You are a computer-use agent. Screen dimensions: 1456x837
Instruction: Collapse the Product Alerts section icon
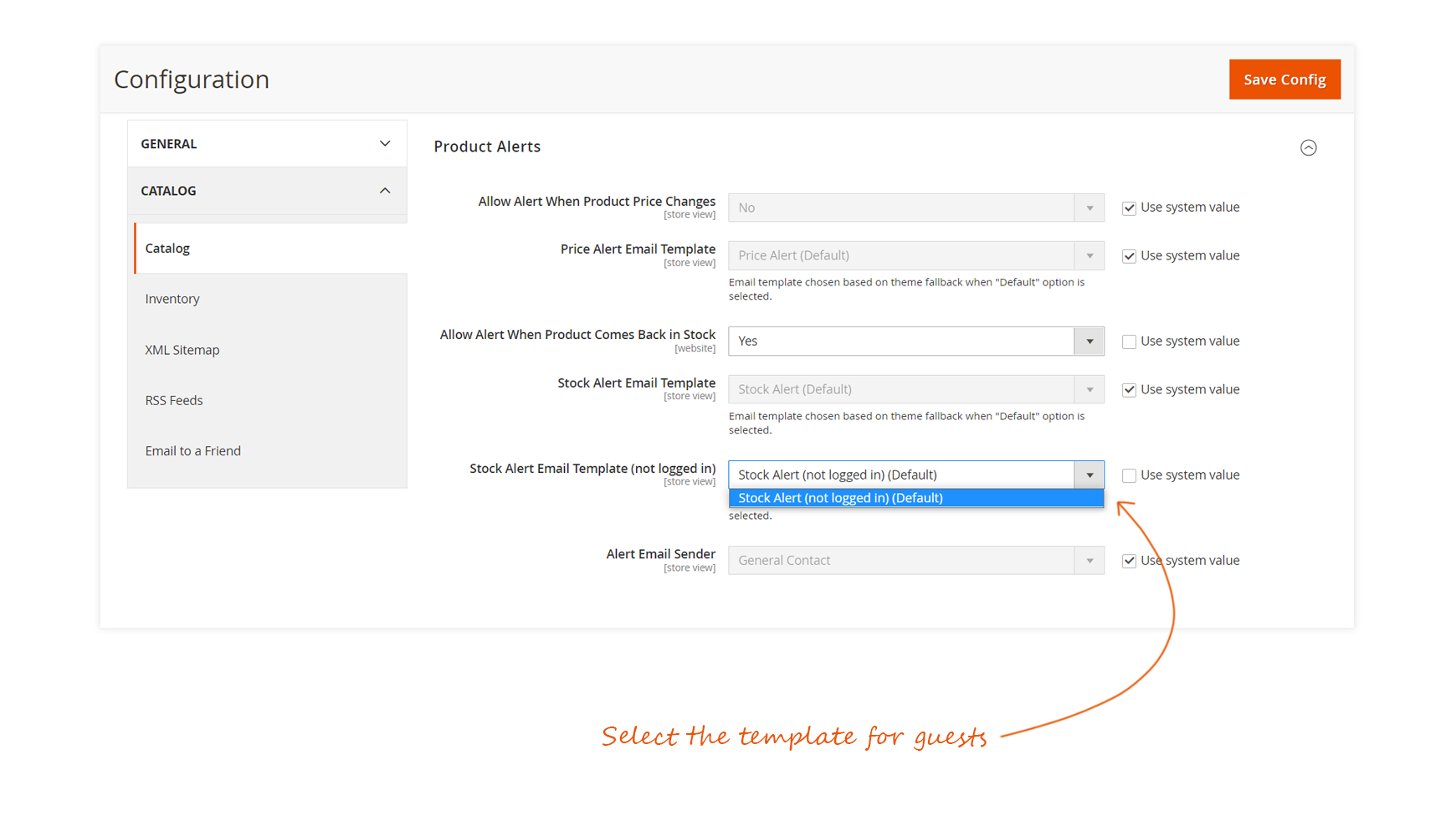[x=1308, y=148]
